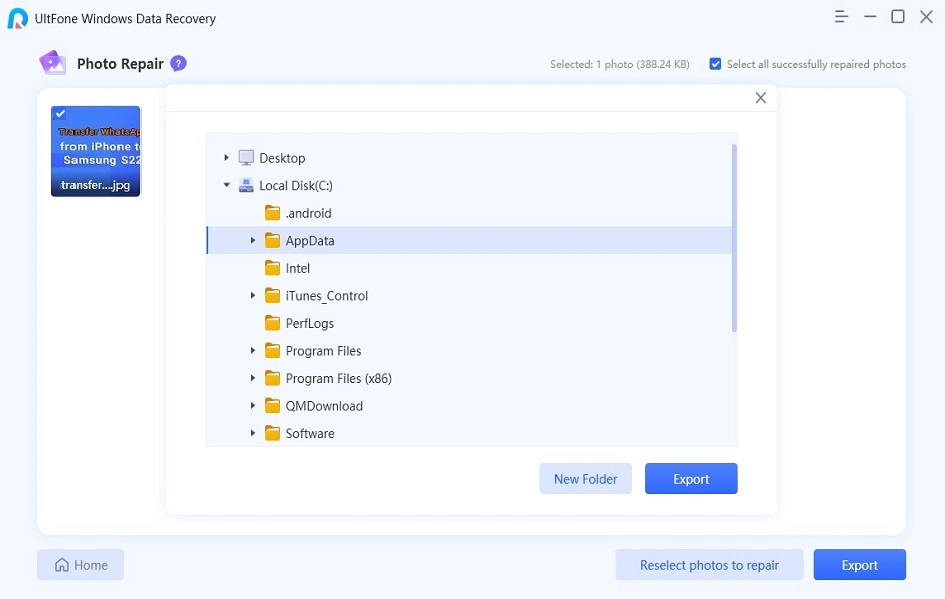The height and width of the screenshot is (599, 945).
Task: Click the Software folder icon
Action: pyautogui.click(x=272, y=433)
